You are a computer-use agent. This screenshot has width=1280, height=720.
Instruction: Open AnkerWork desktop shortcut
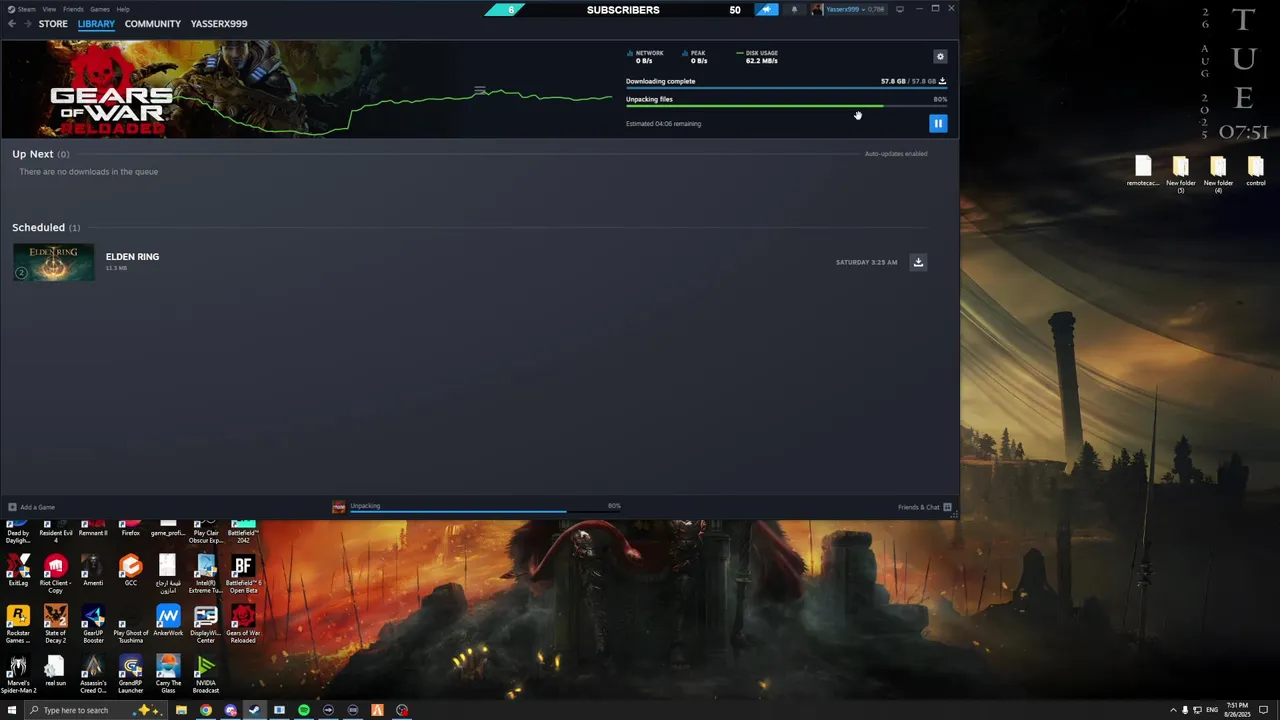pos(168,622)
